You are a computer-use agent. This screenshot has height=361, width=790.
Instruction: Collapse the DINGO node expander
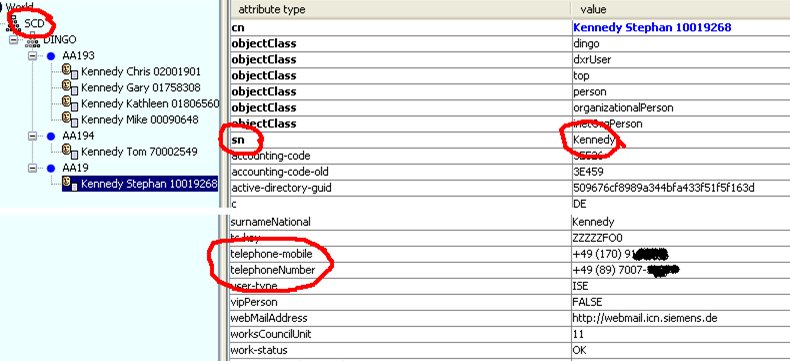coord(13,39)
